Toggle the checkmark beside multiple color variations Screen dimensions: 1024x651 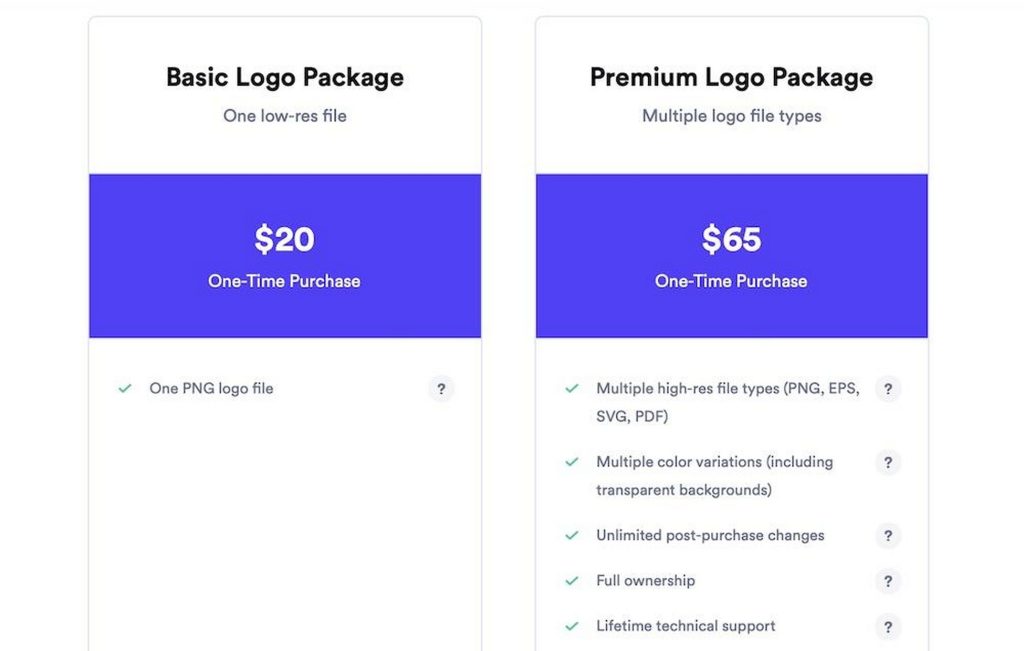tap(572, 461)
